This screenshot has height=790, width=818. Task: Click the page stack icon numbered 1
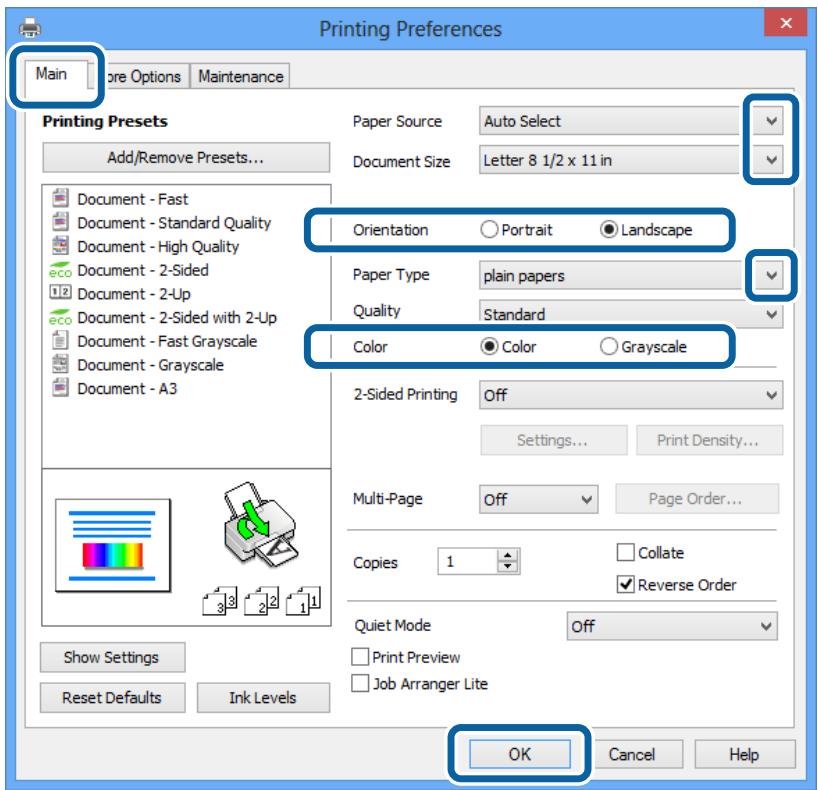(304, 600)
